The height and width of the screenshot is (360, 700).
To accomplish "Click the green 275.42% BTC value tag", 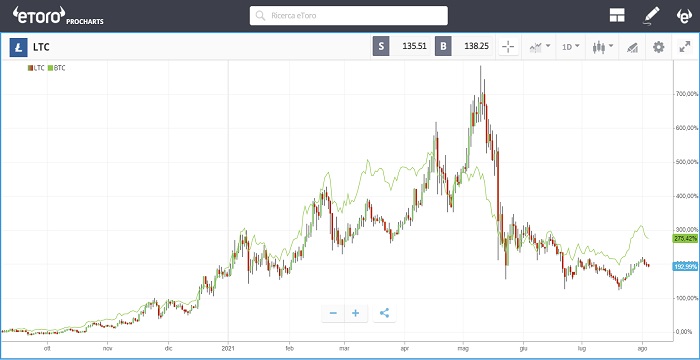I will pos(685,239).
